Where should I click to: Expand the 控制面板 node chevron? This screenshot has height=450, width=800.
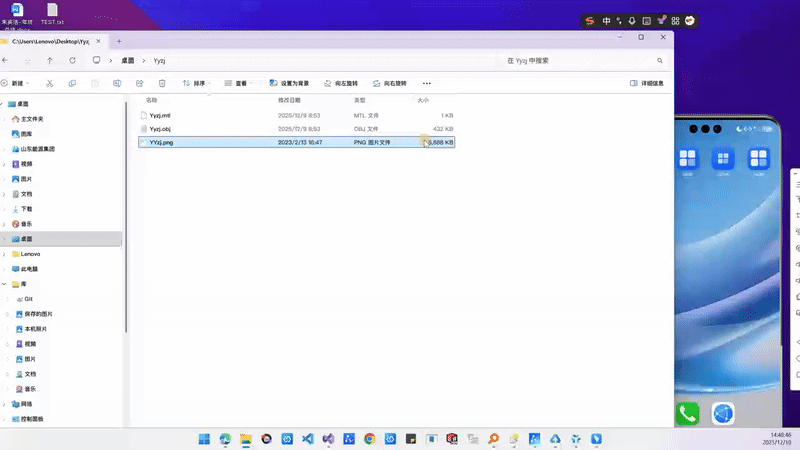click(x=5, y=419)
